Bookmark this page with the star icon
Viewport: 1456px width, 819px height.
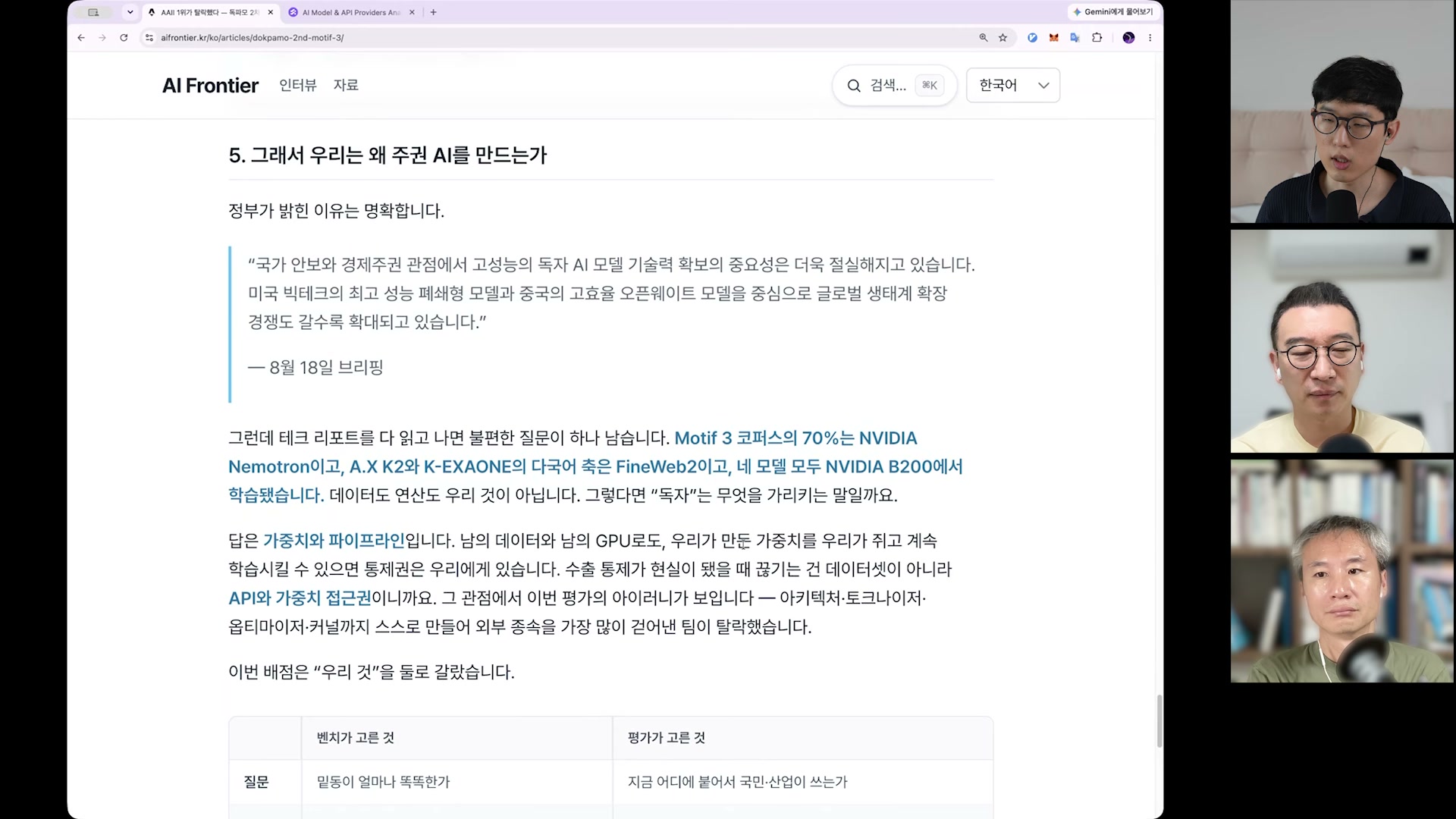pyautogui.click(x=1003, y=37)
